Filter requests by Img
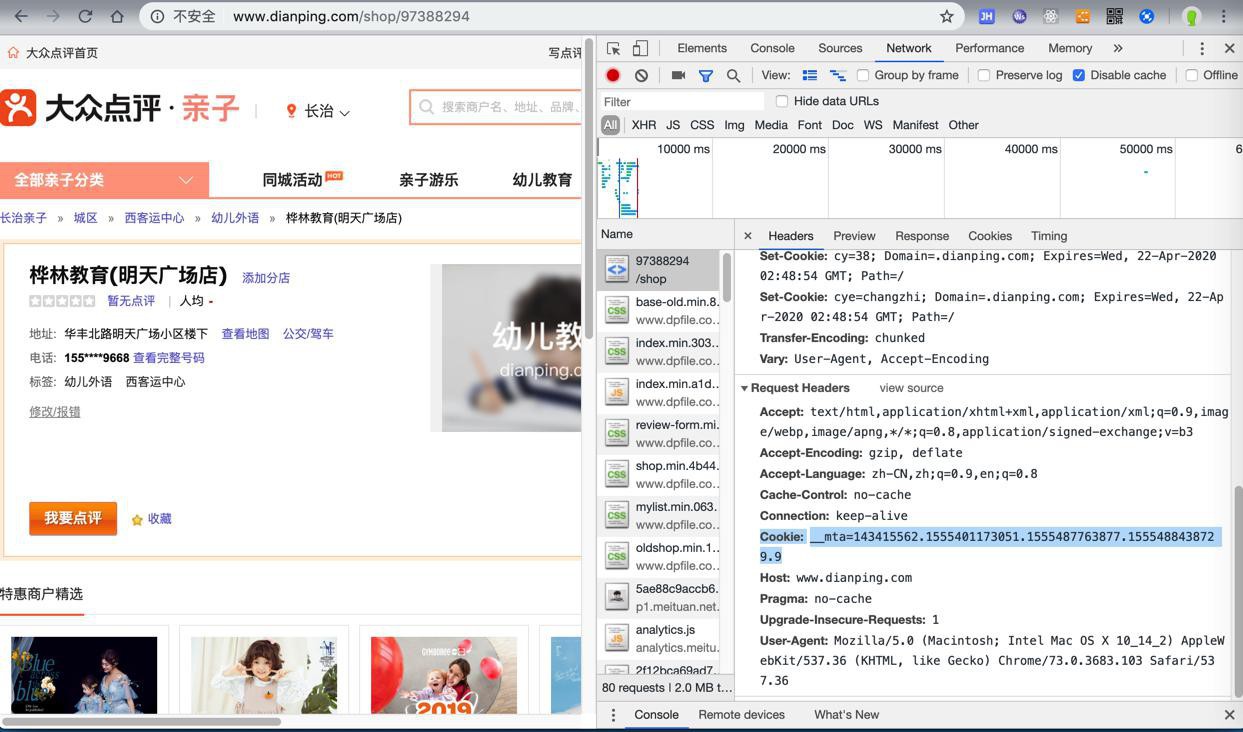This screenshot has height=732, width=1243. click(734, 125)
